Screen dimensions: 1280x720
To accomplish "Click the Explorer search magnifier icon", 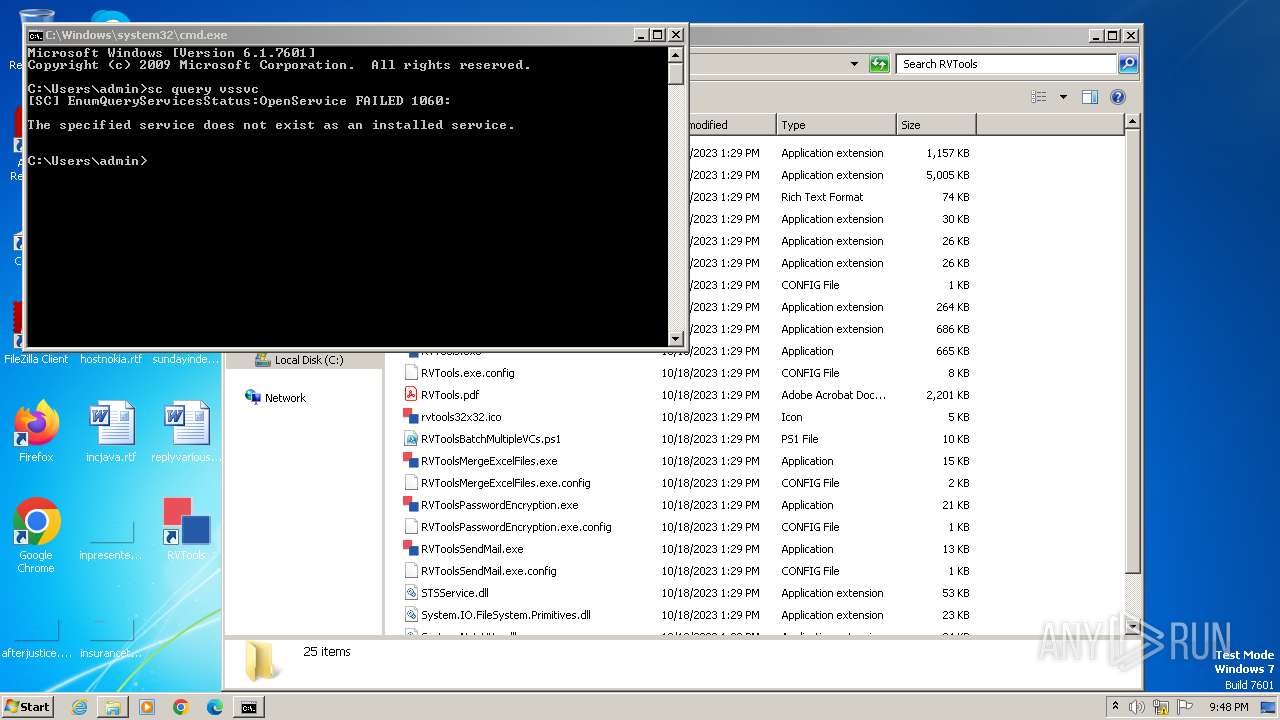I will 1127,64.
